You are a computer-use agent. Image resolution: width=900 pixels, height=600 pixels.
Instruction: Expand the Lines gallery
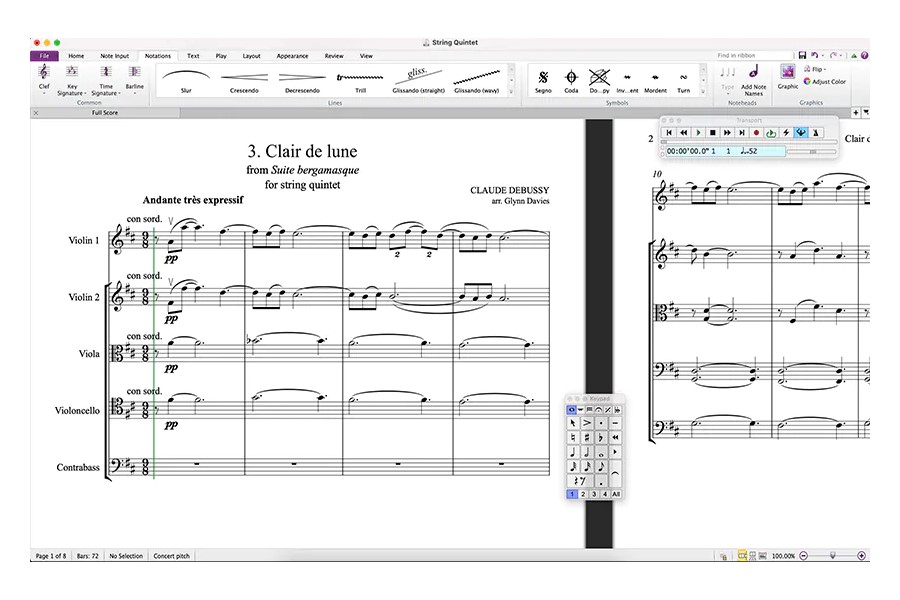pyautogui.click(x=511, y=91)
